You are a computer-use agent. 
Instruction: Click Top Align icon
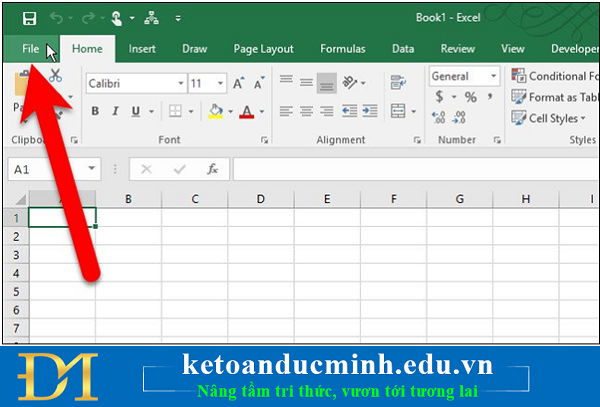pyautogui.click(x=286, y=80)
